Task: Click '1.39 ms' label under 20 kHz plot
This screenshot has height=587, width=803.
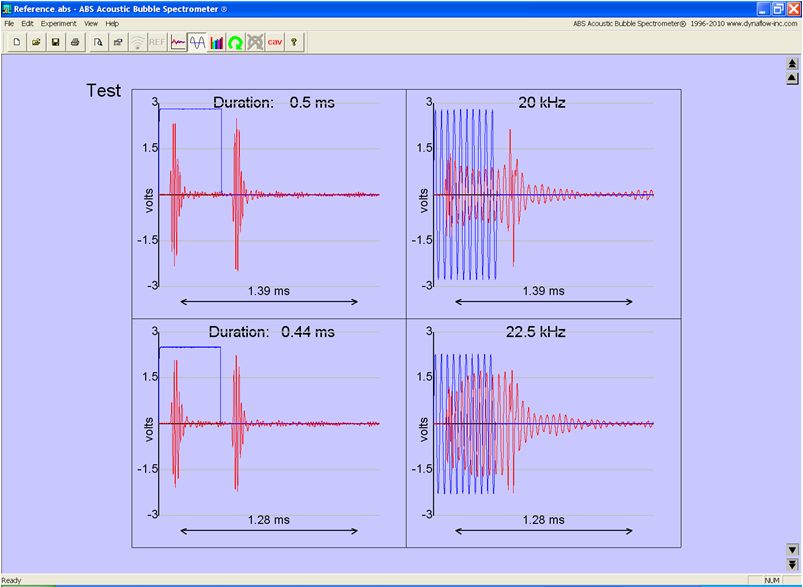Action: [543, 291]
